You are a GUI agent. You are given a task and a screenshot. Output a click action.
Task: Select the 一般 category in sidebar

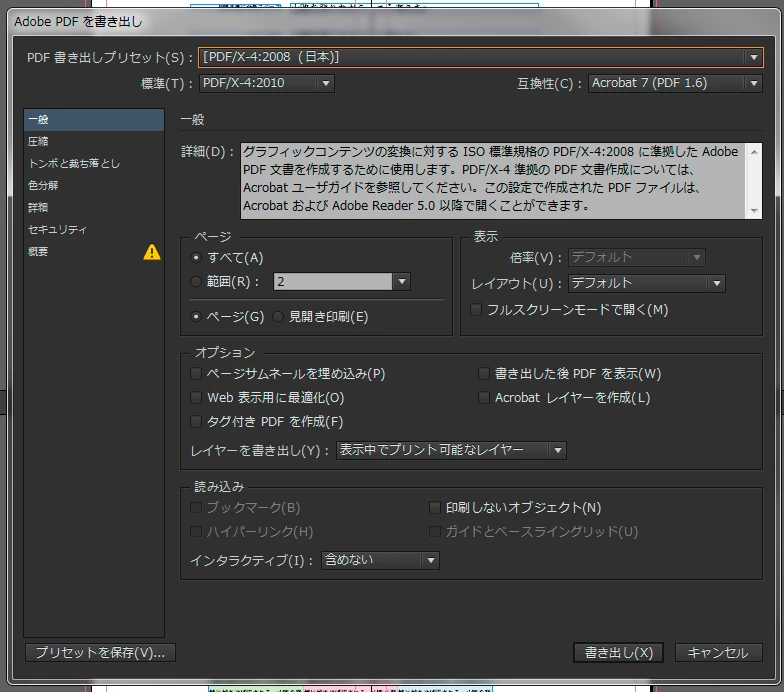pyautogui.click(x=94, y=120)
